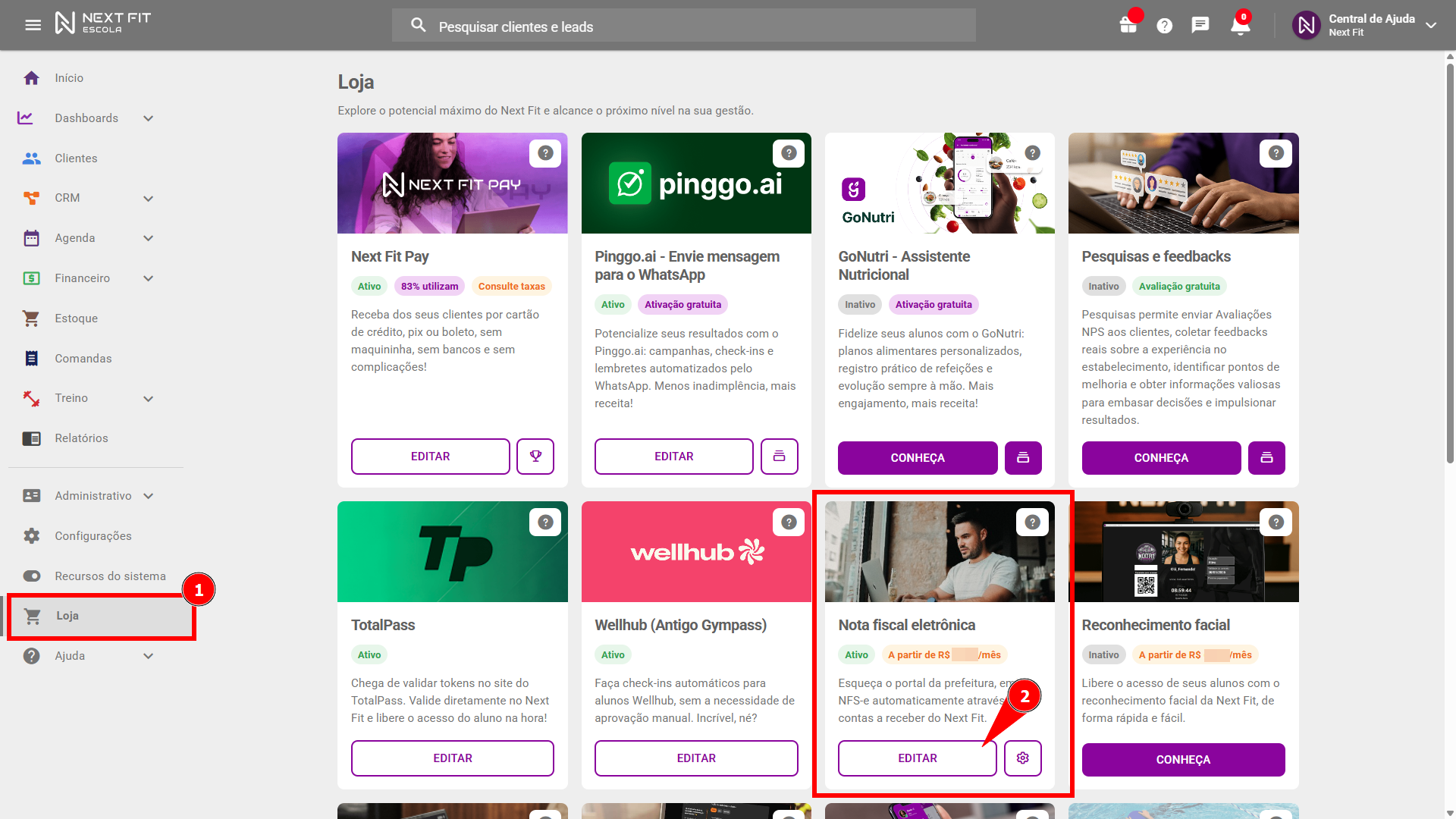
Task: Open the notifications bell icon
Action: point(1240,27)
